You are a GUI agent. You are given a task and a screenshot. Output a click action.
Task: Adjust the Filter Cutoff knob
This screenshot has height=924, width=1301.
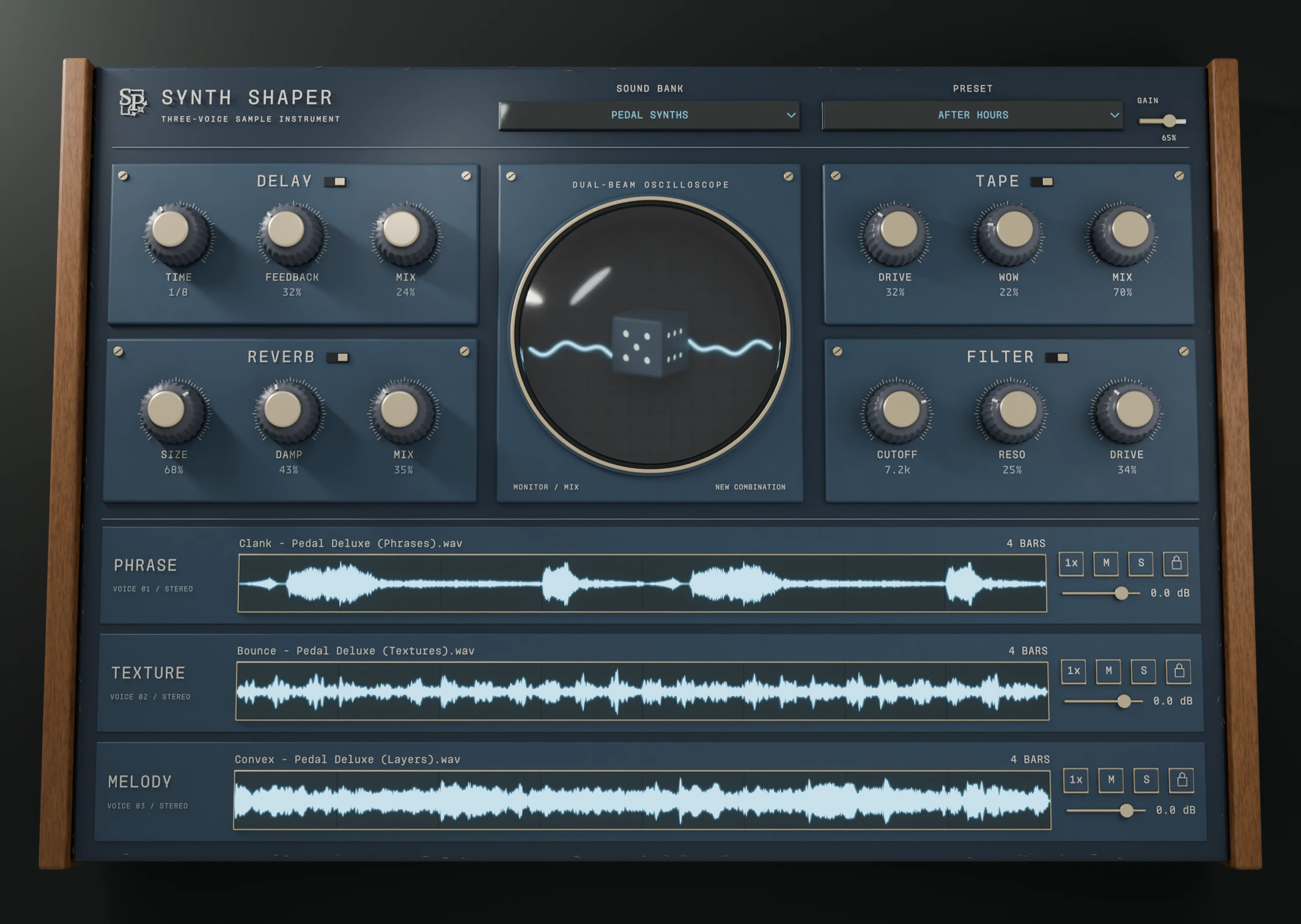tap(897, 412)
